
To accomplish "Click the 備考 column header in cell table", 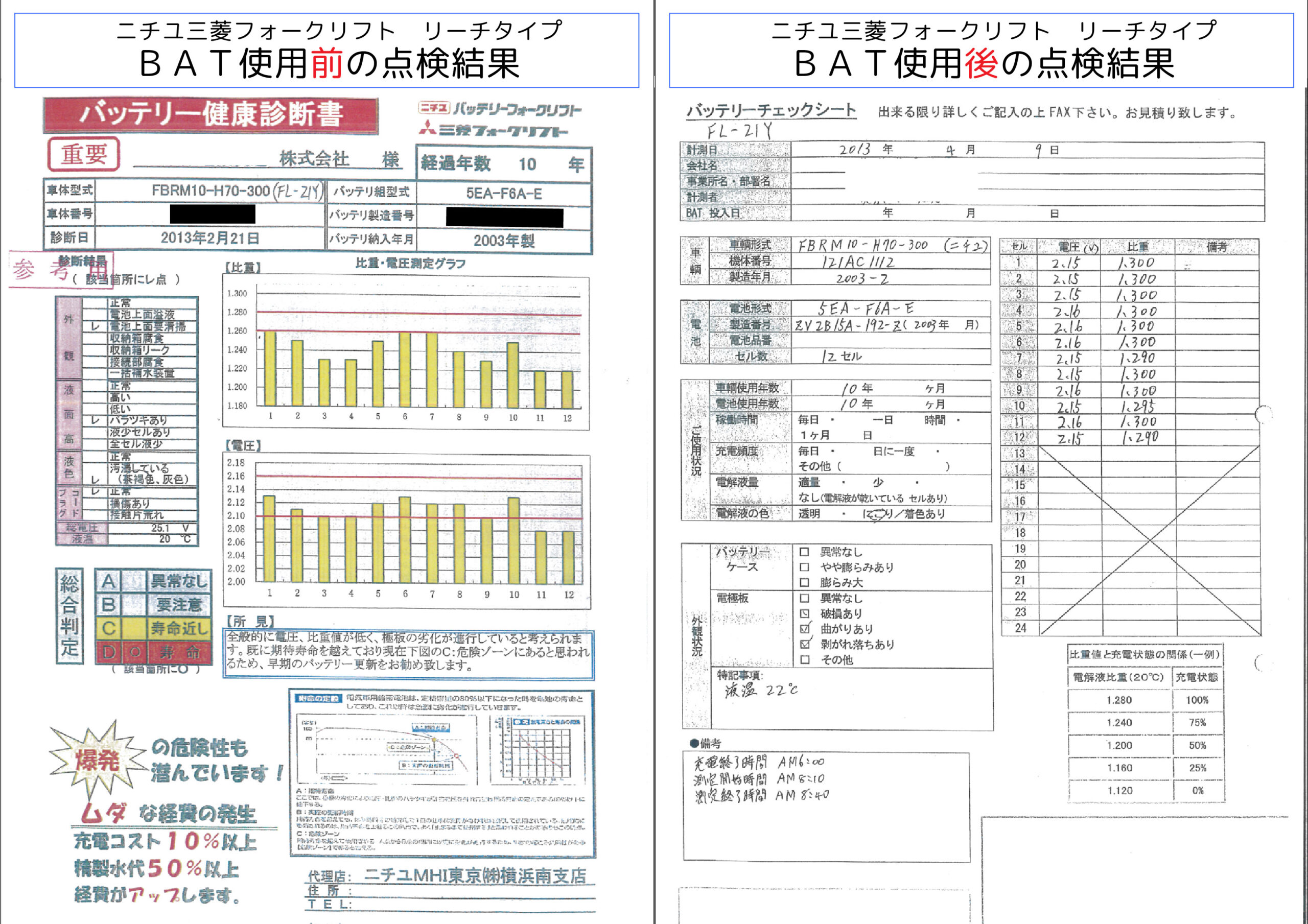I will point(1216,247).
